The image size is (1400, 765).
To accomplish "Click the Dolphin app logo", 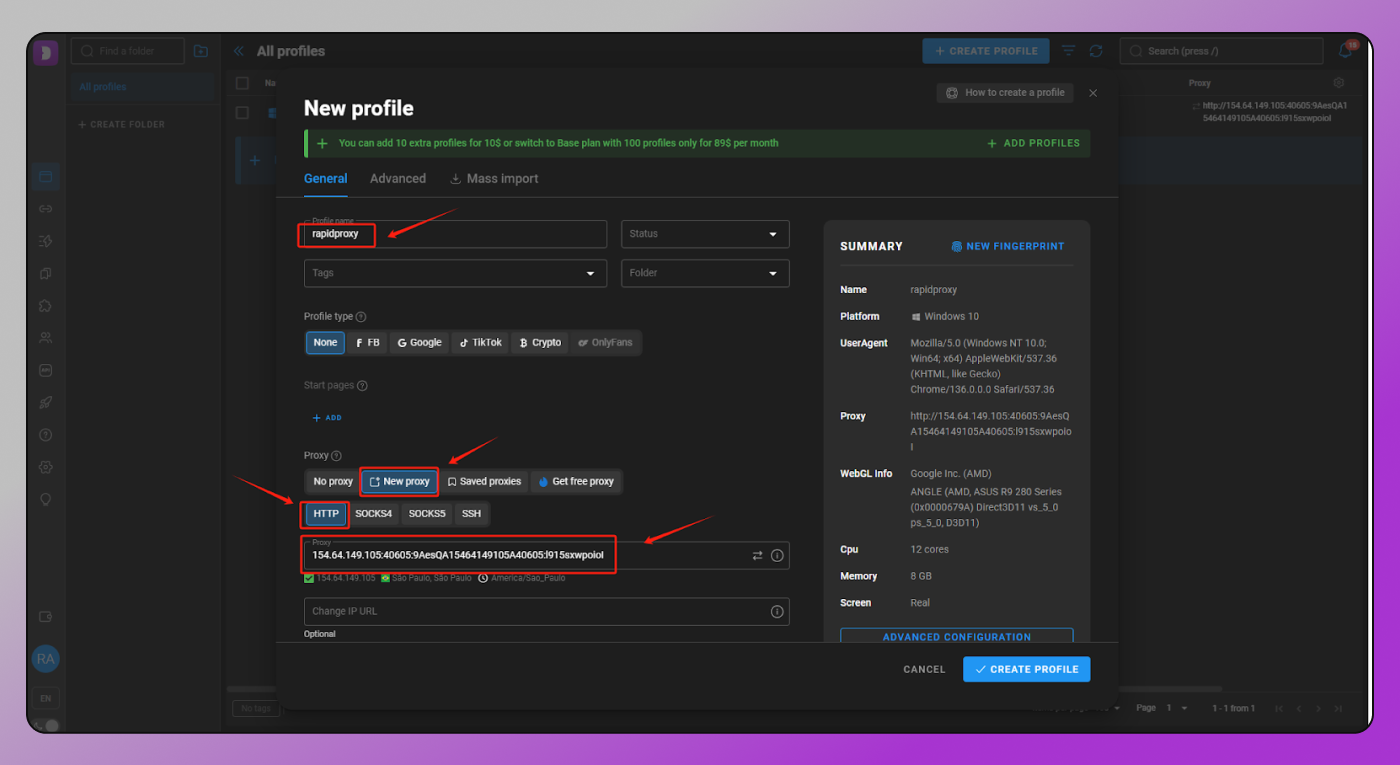I will click(45, 52).
